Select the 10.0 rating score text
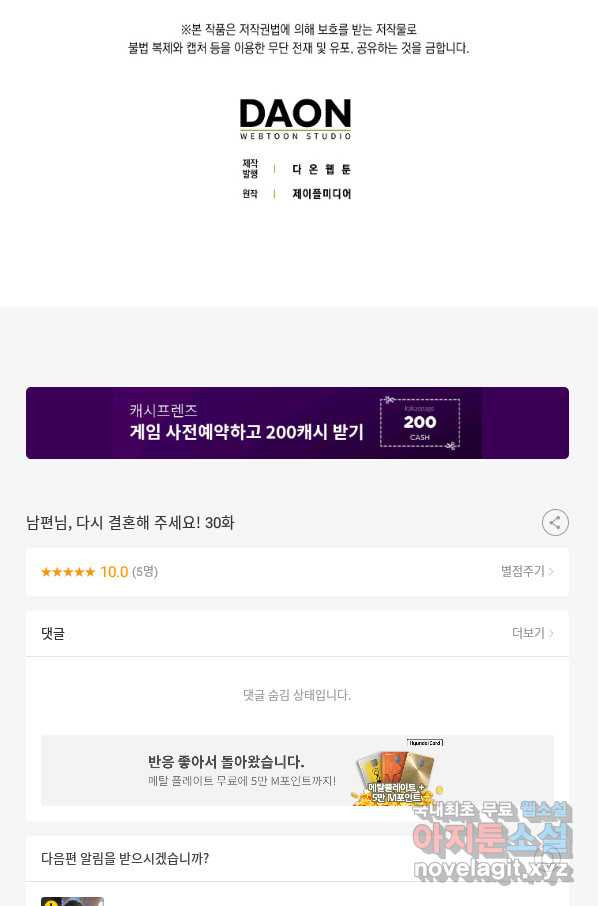Screen dimensions: 598x906 114,572
